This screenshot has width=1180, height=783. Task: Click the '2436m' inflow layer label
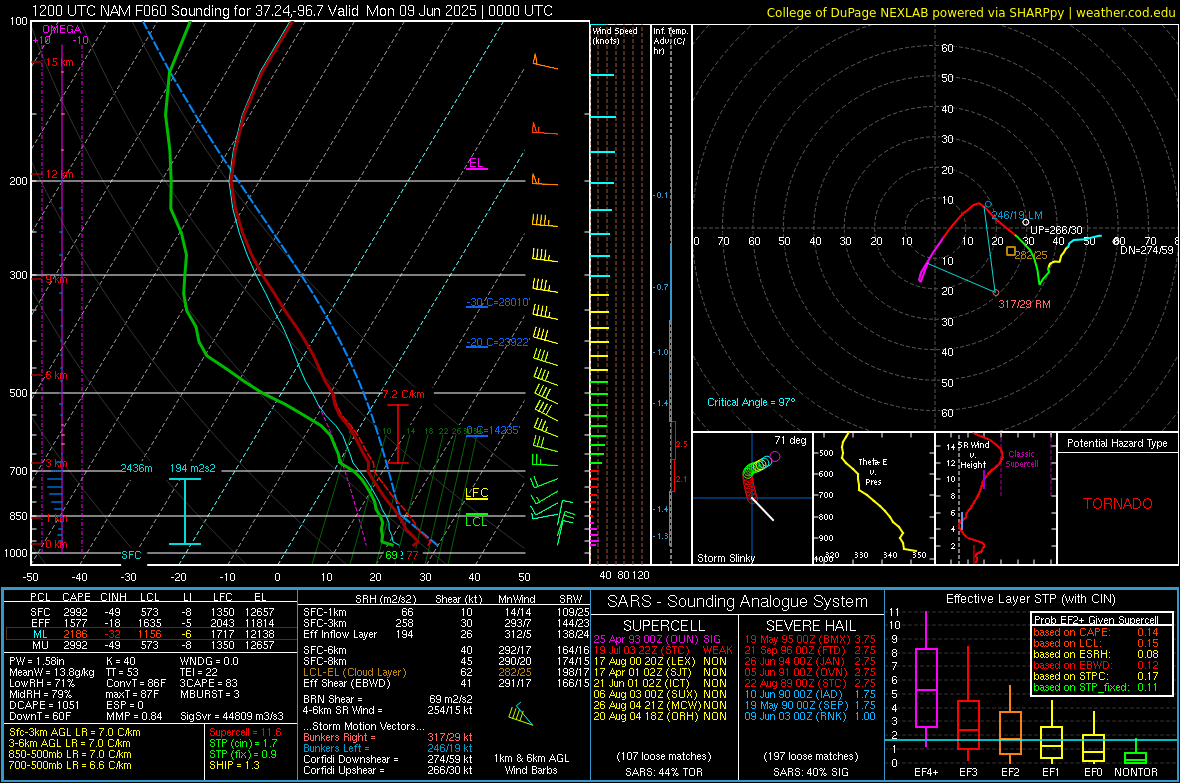tap(136, 468)
